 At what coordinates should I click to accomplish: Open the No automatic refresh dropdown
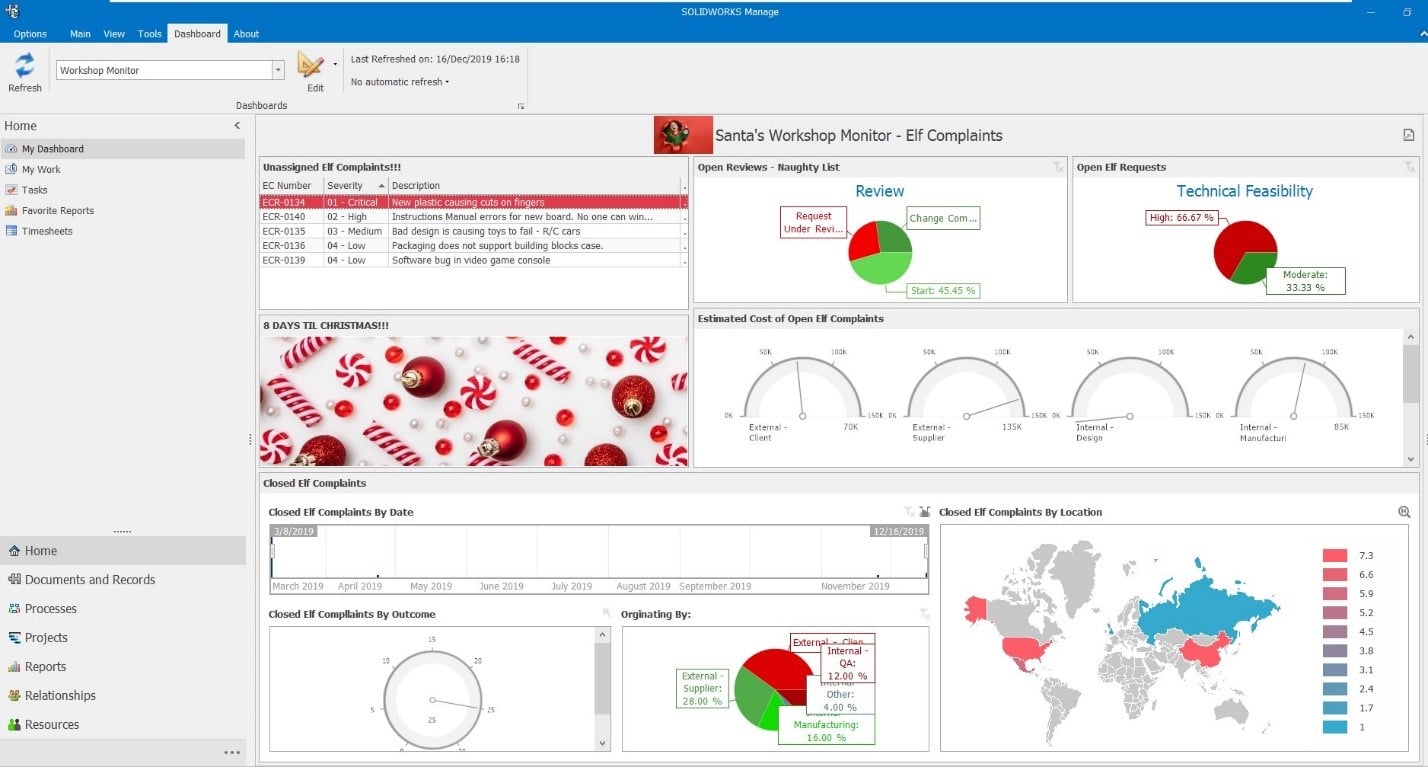pos(400,82)
